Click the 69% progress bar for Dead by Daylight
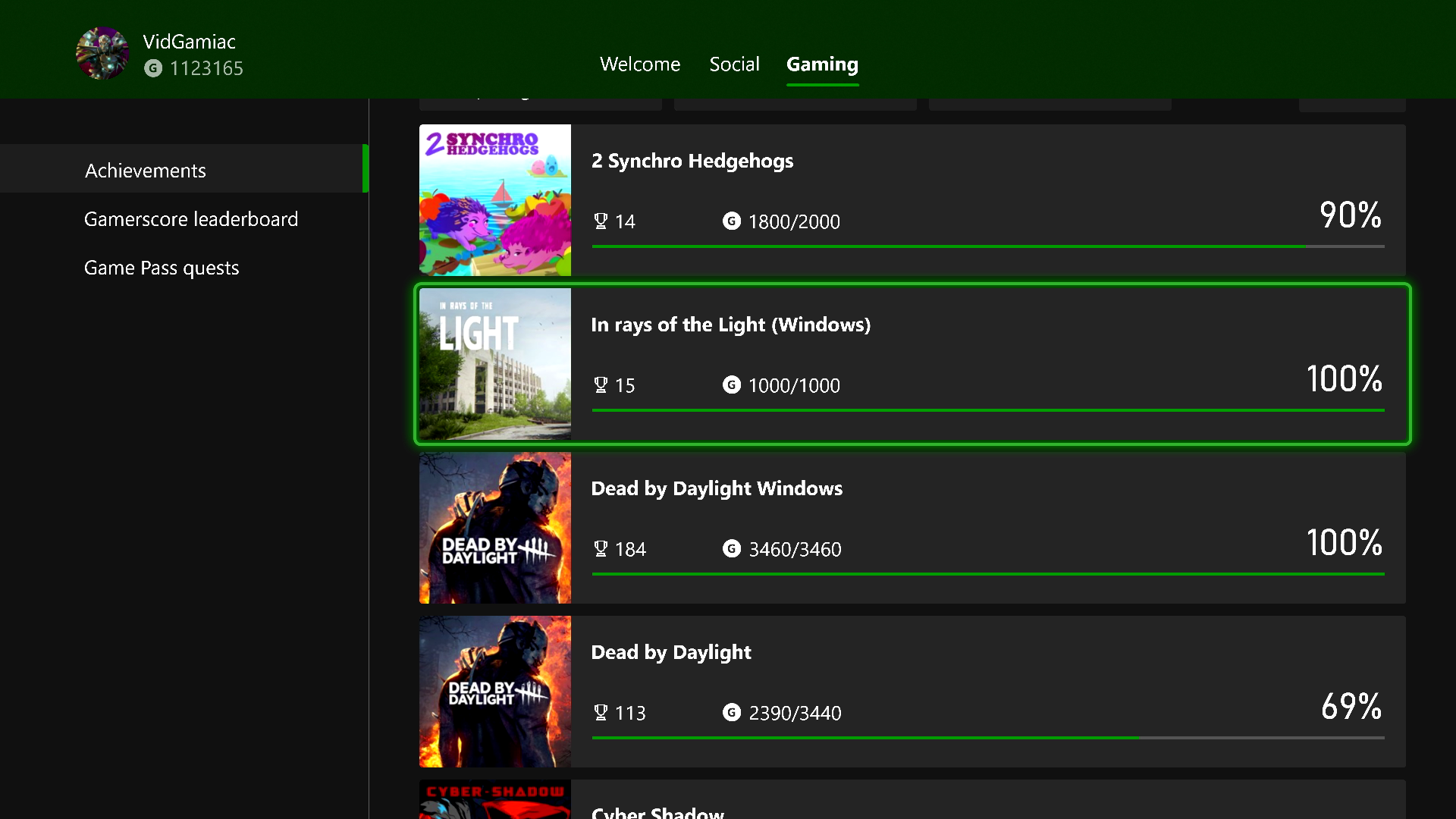The image size is (1456, 819). (x=988, y=738)
